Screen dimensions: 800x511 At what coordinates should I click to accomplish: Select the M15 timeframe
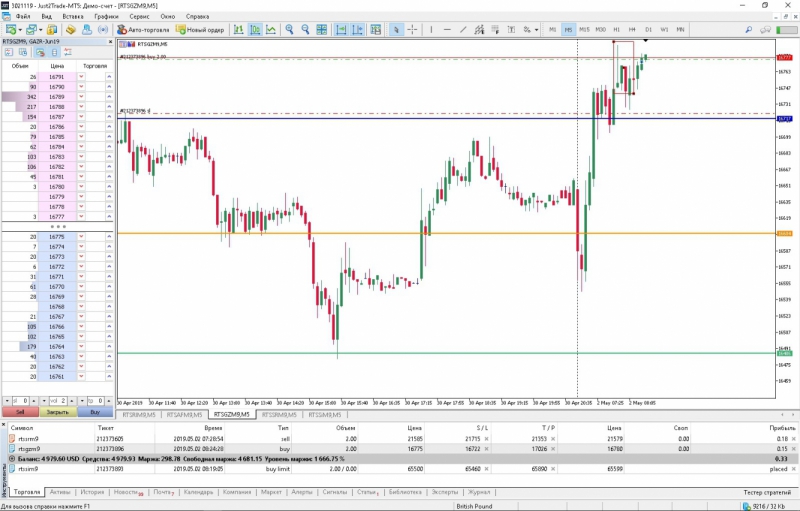(584, 30)
